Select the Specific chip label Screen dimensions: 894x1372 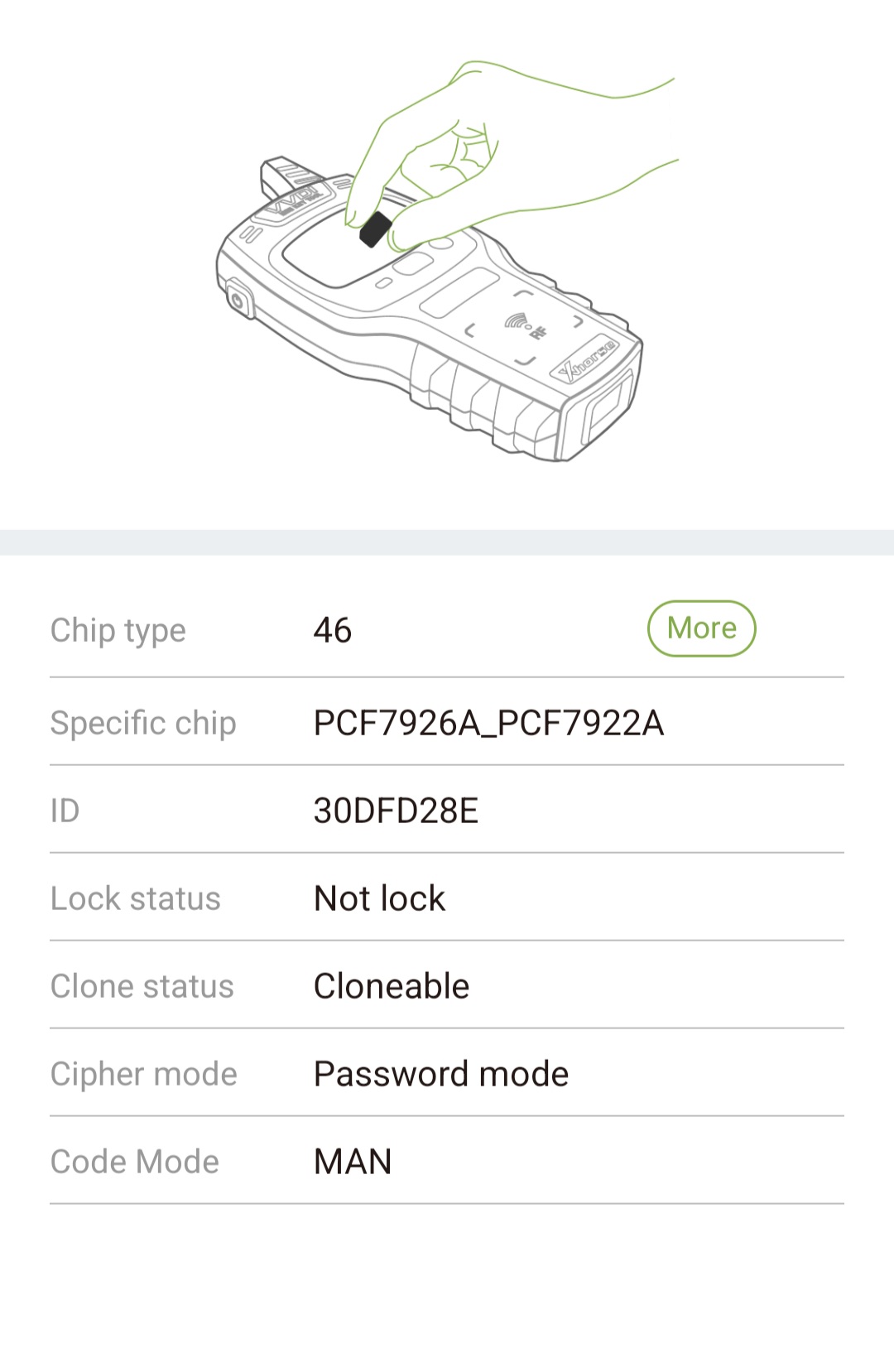pyautogui.click(x=143, y=723)
